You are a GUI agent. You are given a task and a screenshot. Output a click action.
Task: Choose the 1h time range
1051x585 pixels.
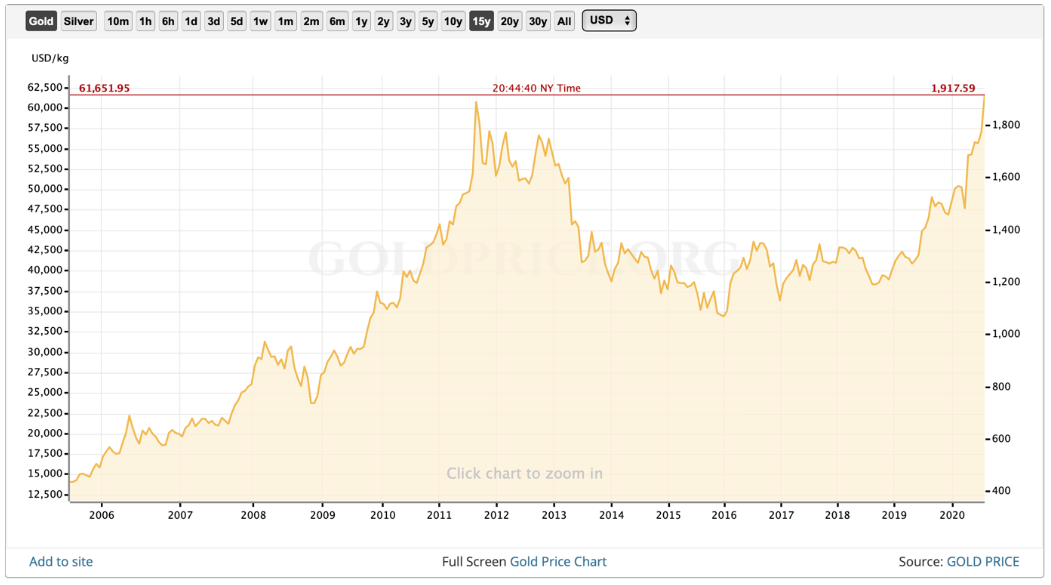(x=145, y=21)
